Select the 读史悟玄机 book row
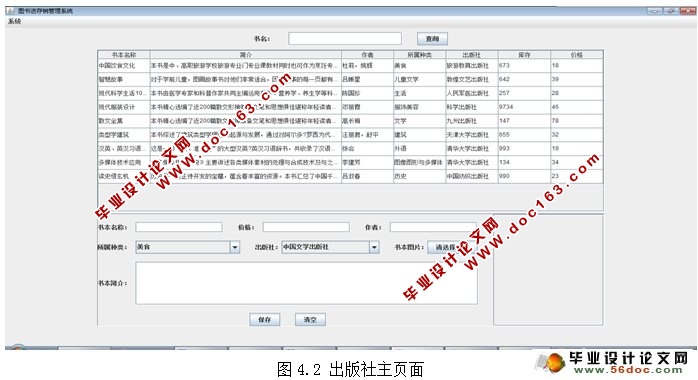Viewport: 698px width, 380px height. coord(350,176)
